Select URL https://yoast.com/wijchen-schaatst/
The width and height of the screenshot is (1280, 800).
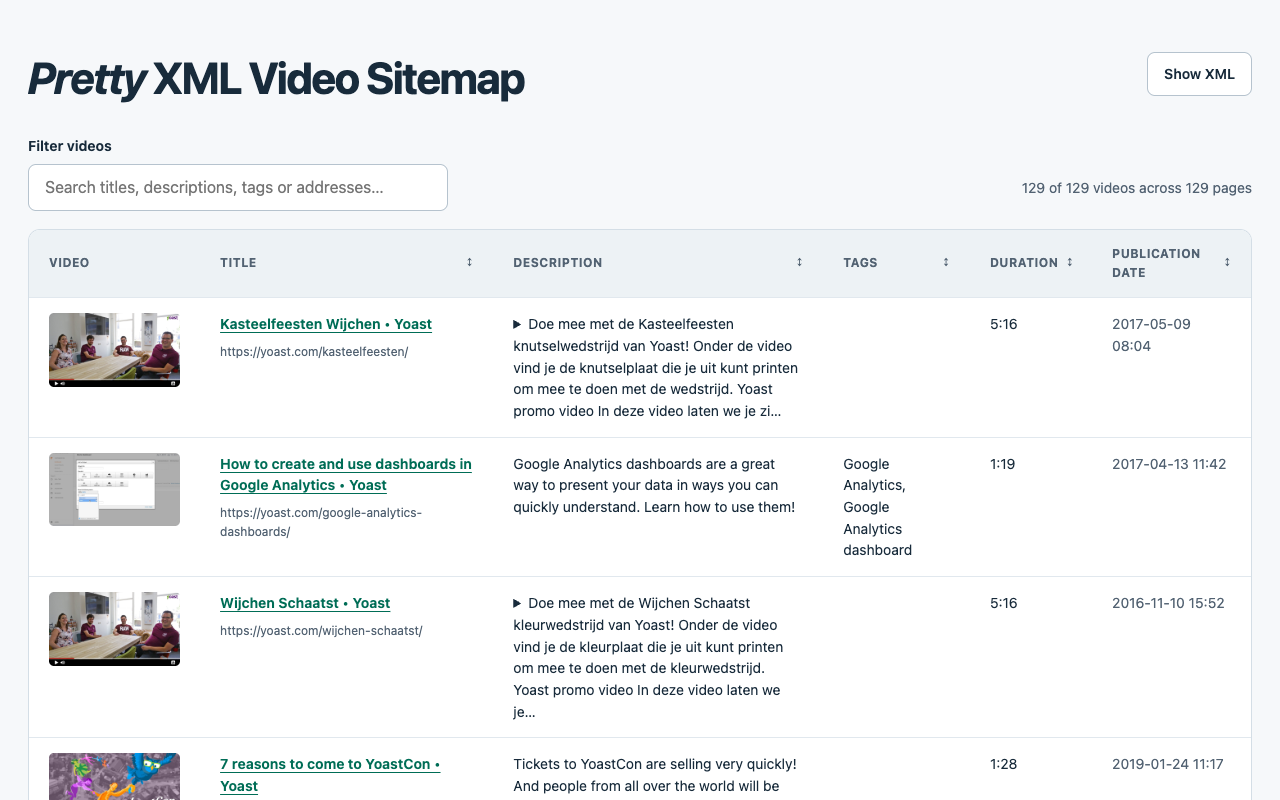pos(321,630)
